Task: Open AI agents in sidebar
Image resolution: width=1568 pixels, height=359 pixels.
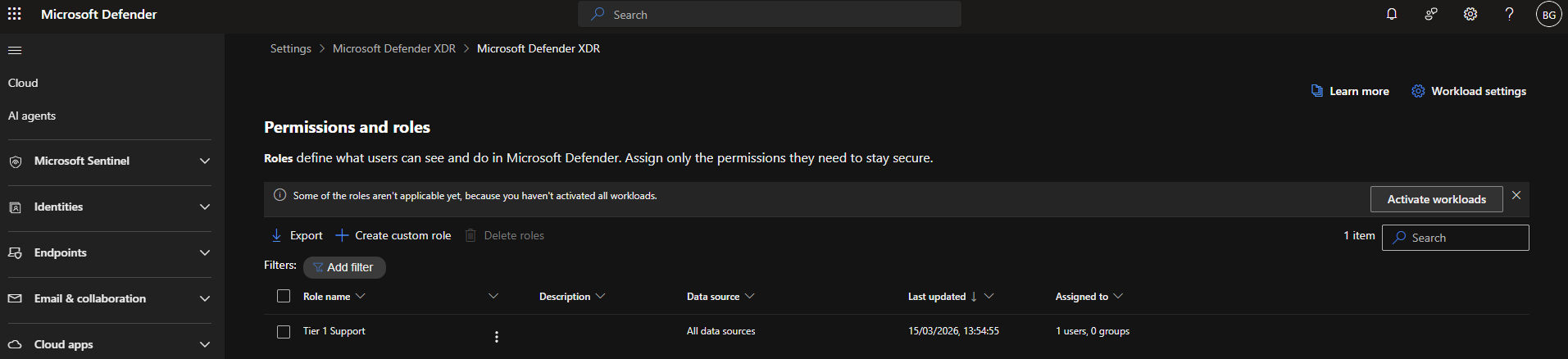Action: 32,116
